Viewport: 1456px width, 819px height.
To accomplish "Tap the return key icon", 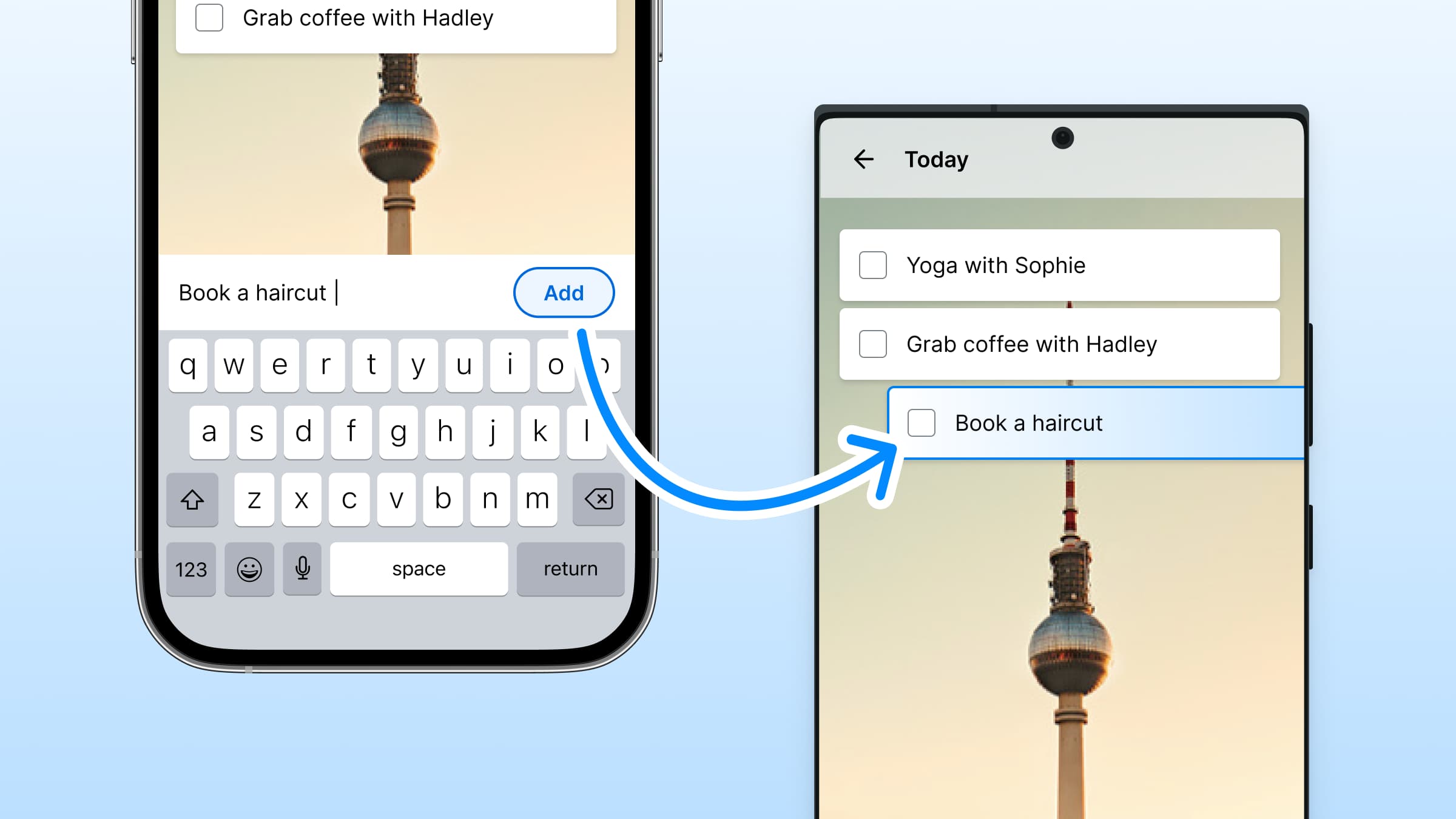I will click(568, 568).
